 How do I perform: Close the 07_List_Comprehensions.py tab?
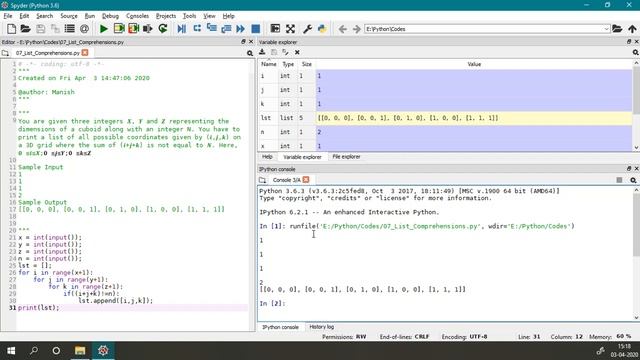(x=85, y=53)
